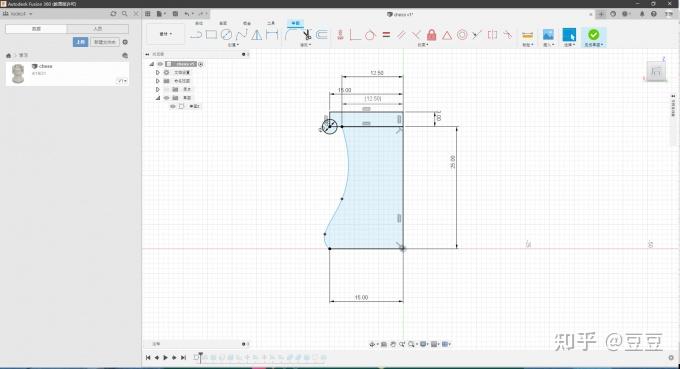Apply the Perpendicular constraint
The image size is (680, 369).
pos(416,35)
